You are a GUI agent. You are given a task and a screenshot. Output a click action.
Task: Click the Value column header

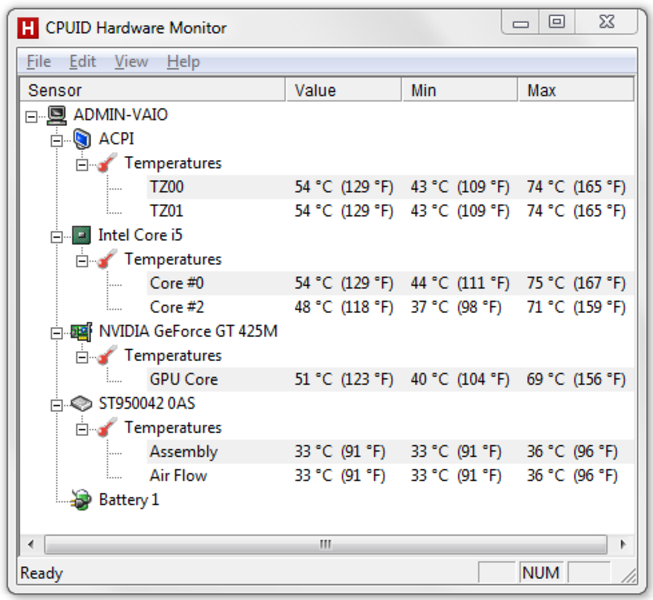coord(344,90)
